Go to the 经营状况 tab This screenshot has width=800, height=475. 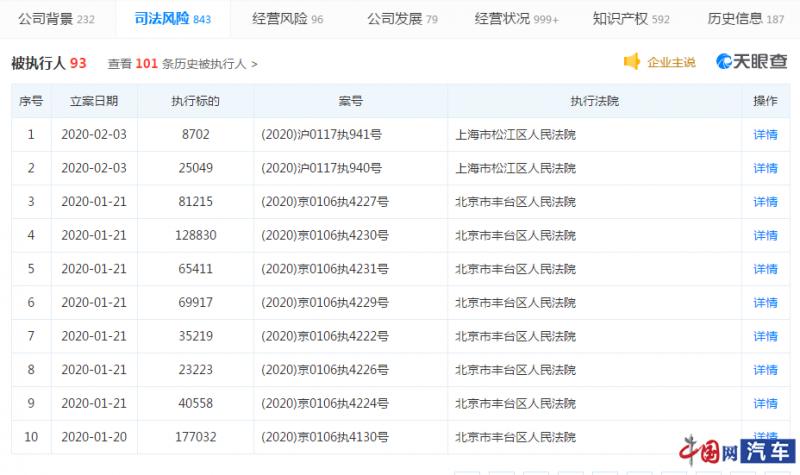click(x=516, y=18)
